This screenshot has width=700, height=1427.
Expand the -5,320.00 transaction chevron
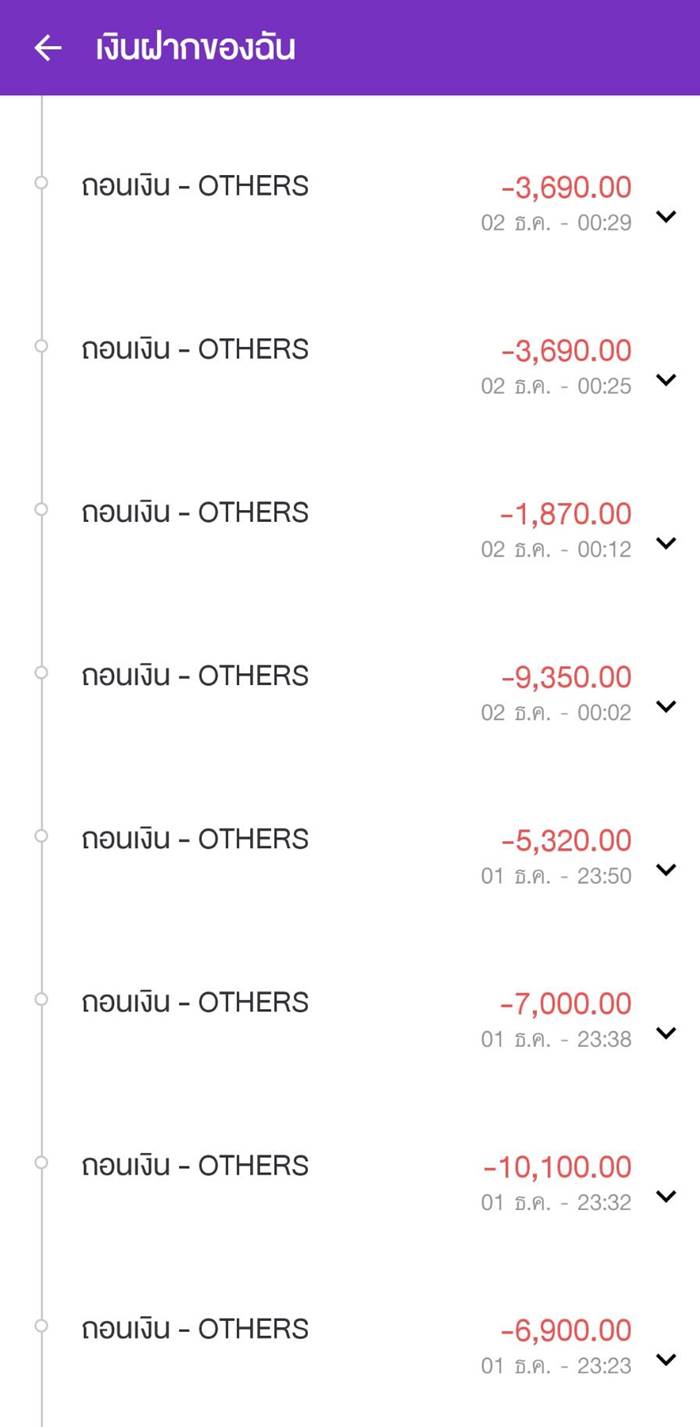[x=666, y=870]
